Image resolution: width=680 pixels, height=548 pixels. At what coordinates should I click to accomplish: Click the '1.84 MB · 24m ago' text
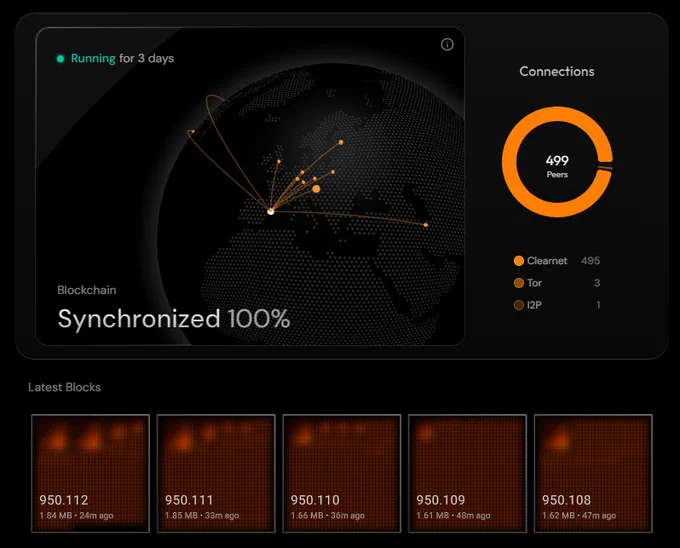pos(76,515)
